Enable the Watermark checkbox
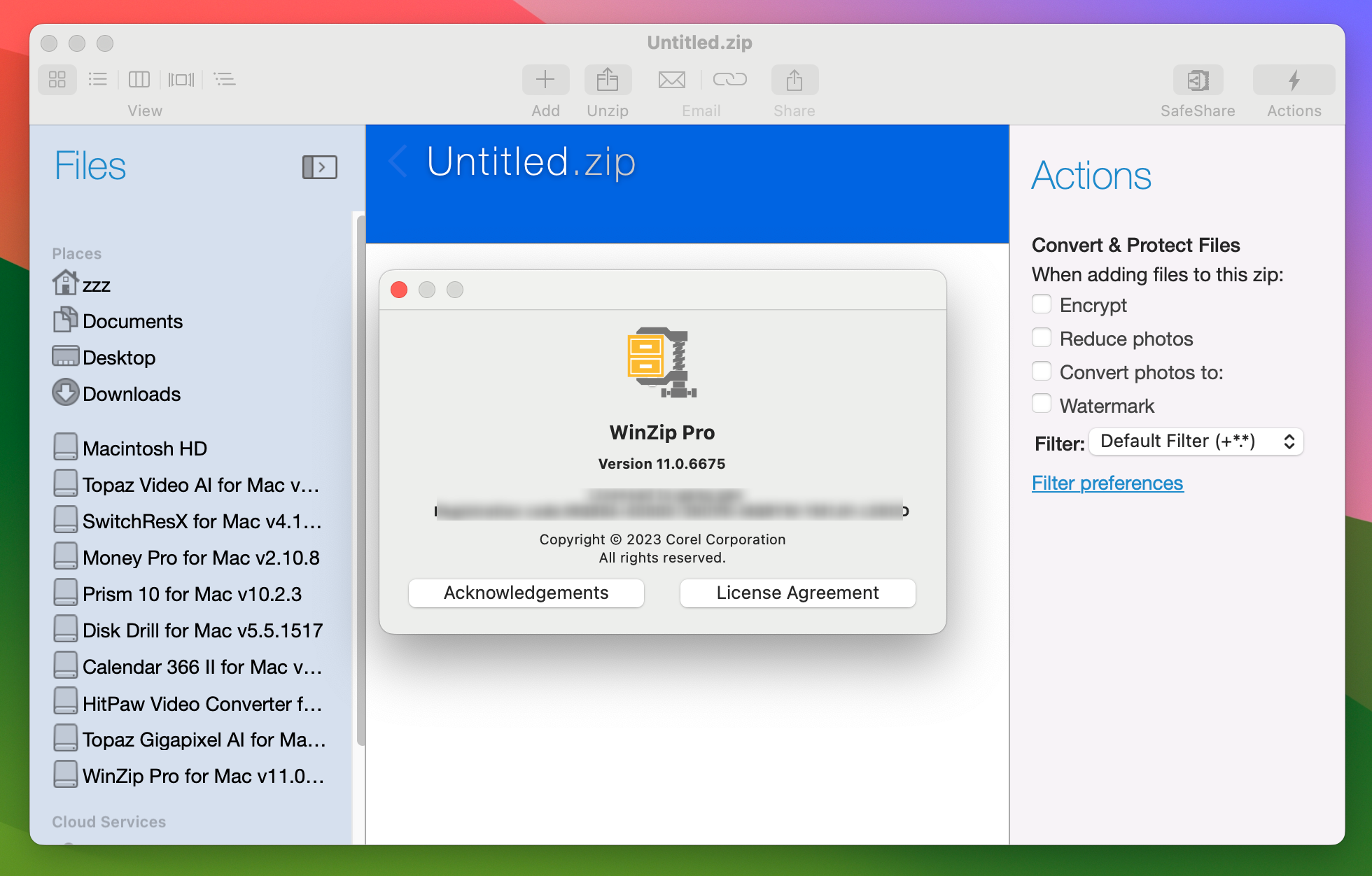 tap(1042, 404)
